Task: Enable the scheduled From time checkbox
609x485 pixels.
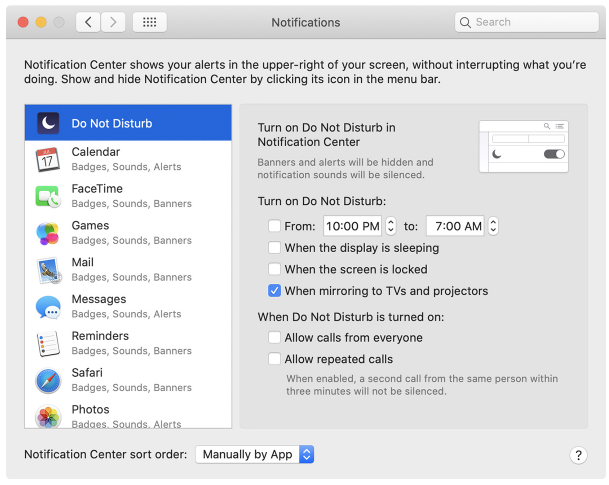Action: 275,227
